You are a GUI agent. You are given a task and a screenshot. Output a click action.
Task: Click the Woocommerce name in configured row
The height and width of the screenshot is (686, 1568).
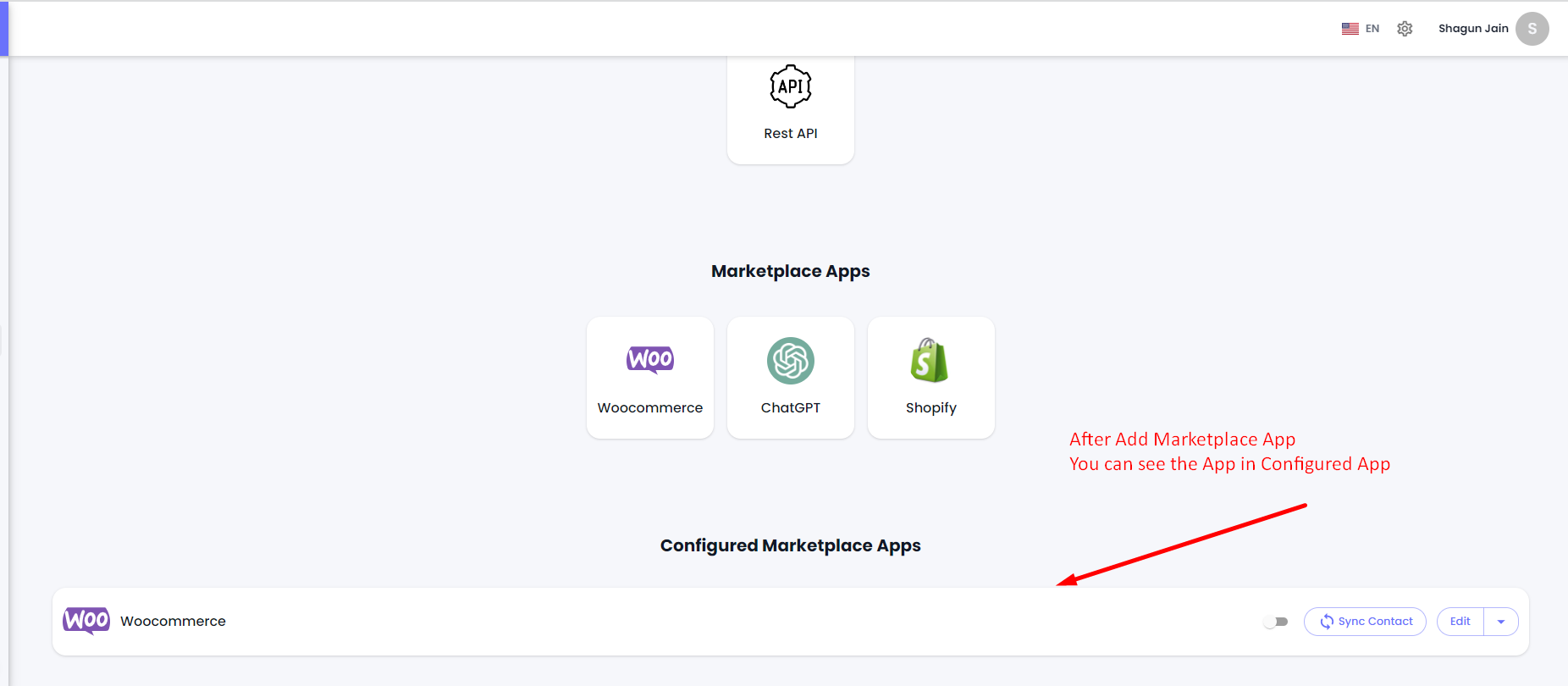click(173, 622)
